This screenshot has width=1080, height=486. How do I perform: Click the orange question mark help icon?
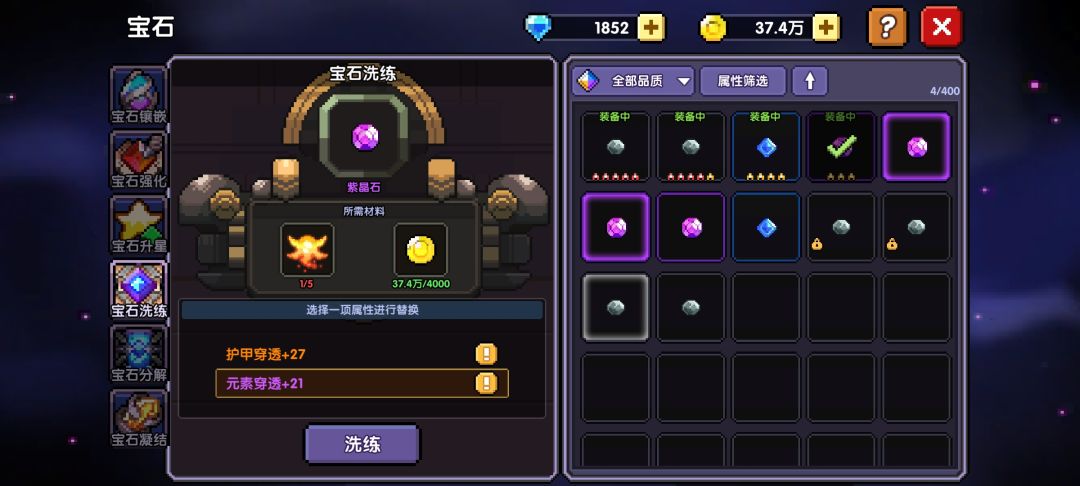tap(887, 28)
